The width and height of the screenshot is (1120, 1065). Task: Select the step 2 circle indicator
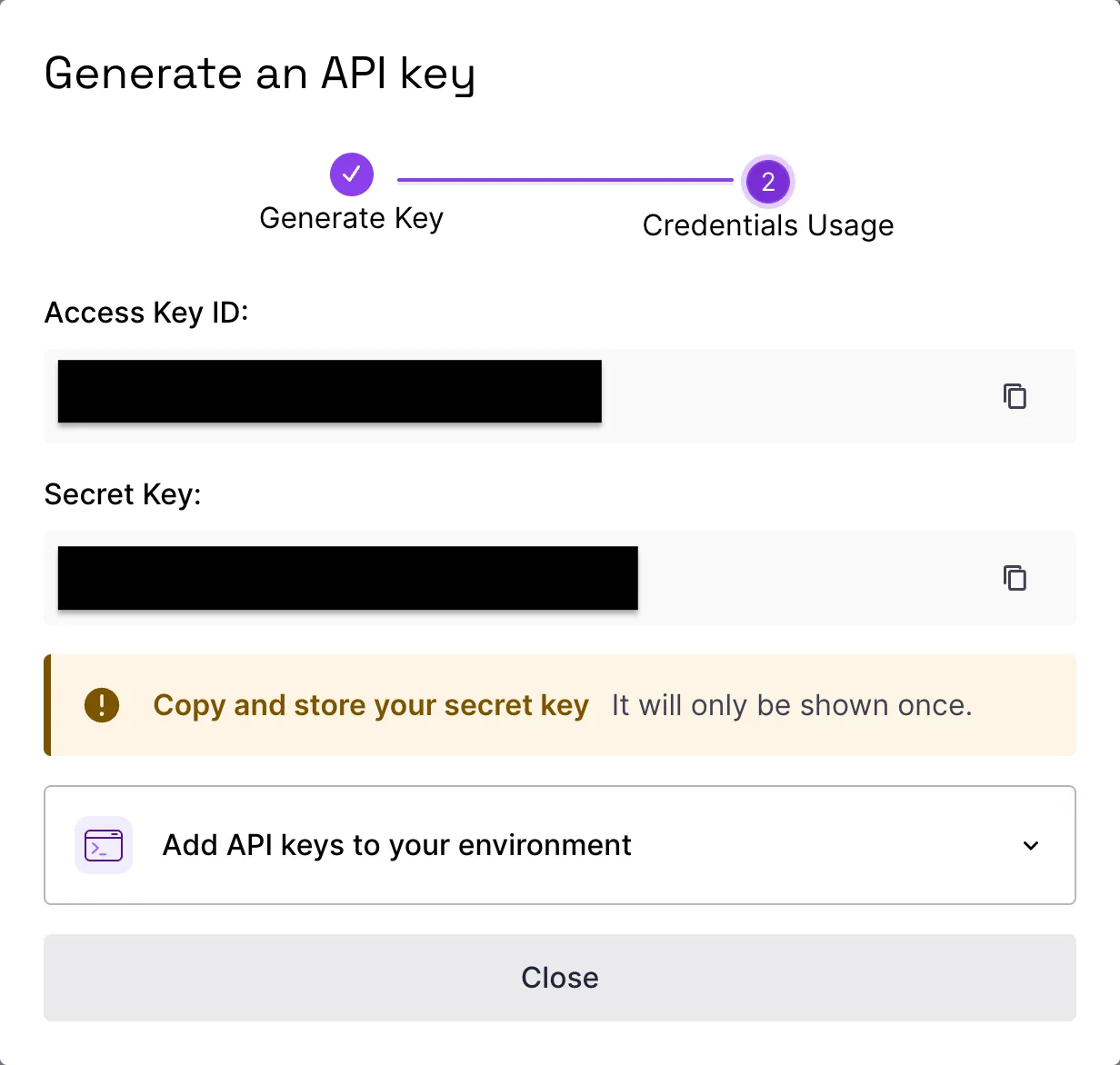coord(768,181)
